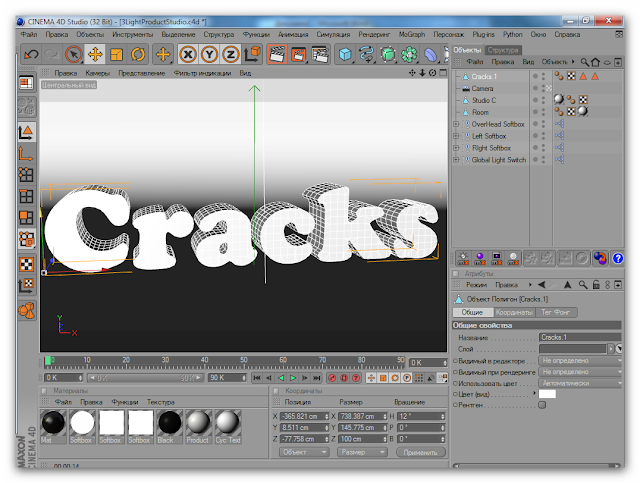Click the Studio C sphere material tag

point(559,100)
